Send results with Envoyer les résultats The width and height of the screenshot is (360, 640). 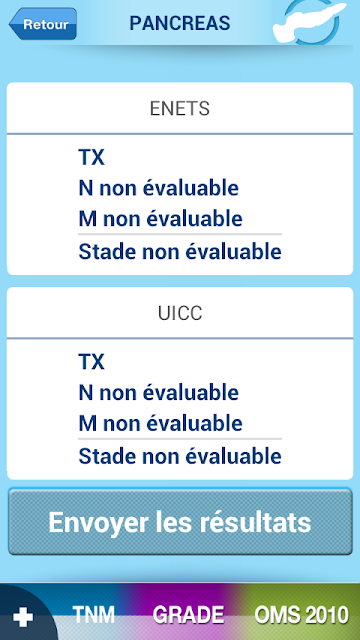(180, 522)
